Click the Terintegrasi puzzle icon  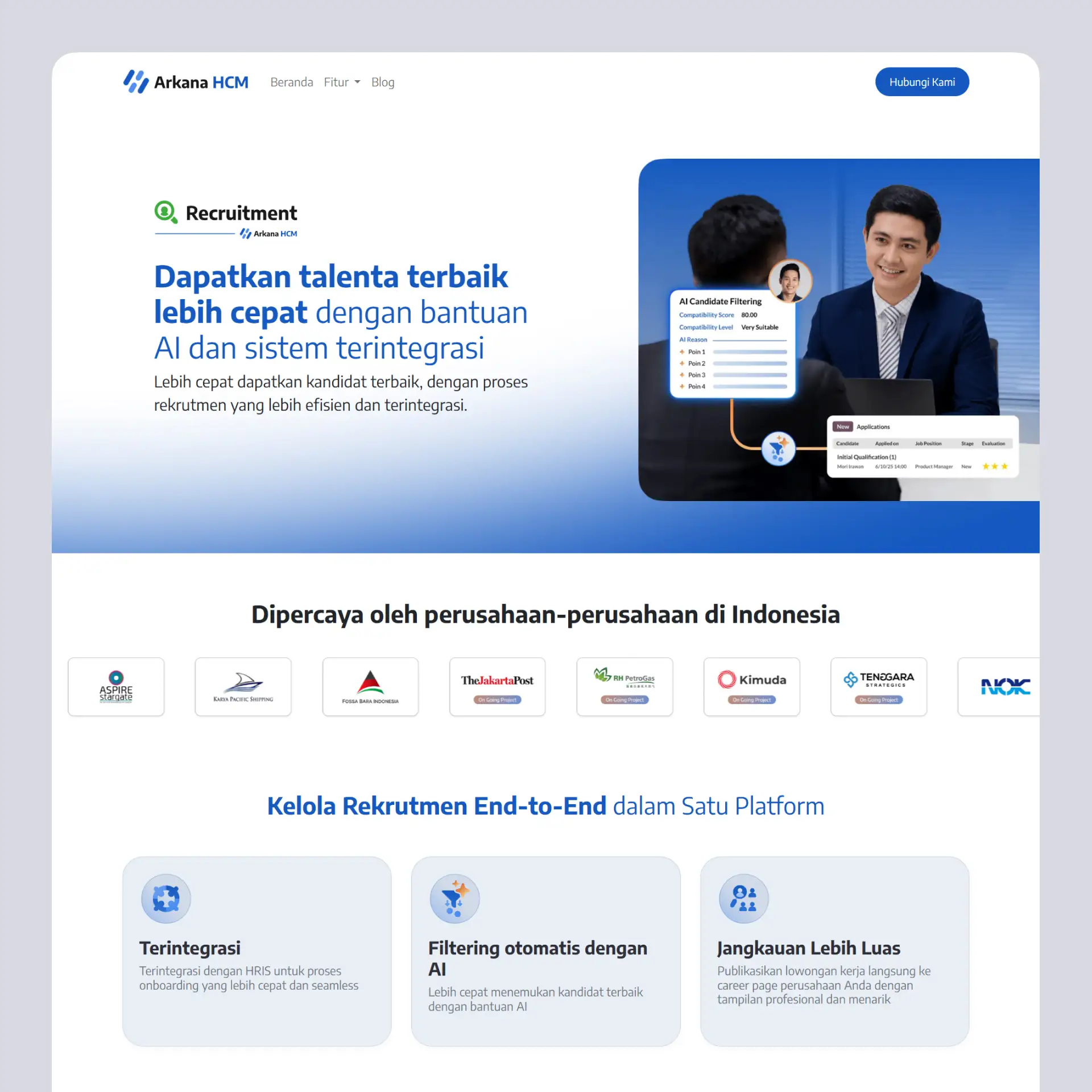coord(165,897)
